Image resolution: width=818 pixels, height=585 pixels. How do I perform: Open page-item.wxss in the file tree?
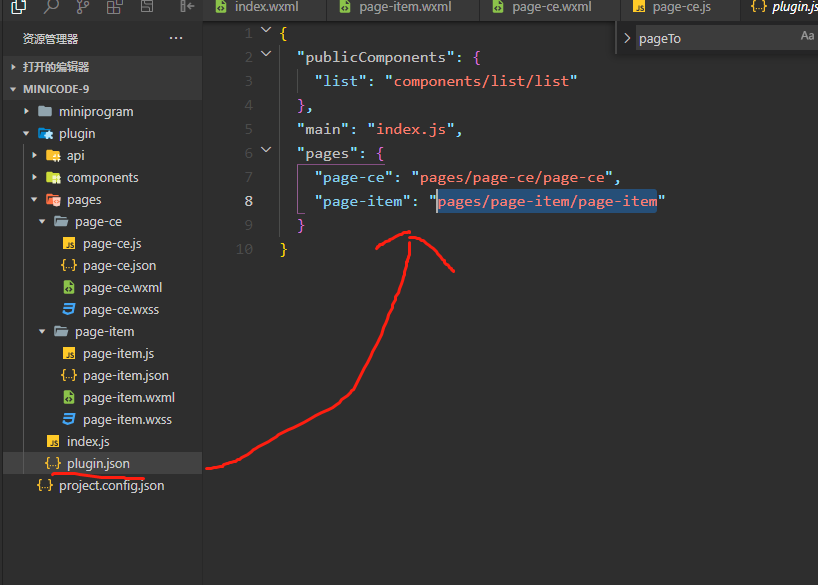pyautogui.click(x=127, y=420)
